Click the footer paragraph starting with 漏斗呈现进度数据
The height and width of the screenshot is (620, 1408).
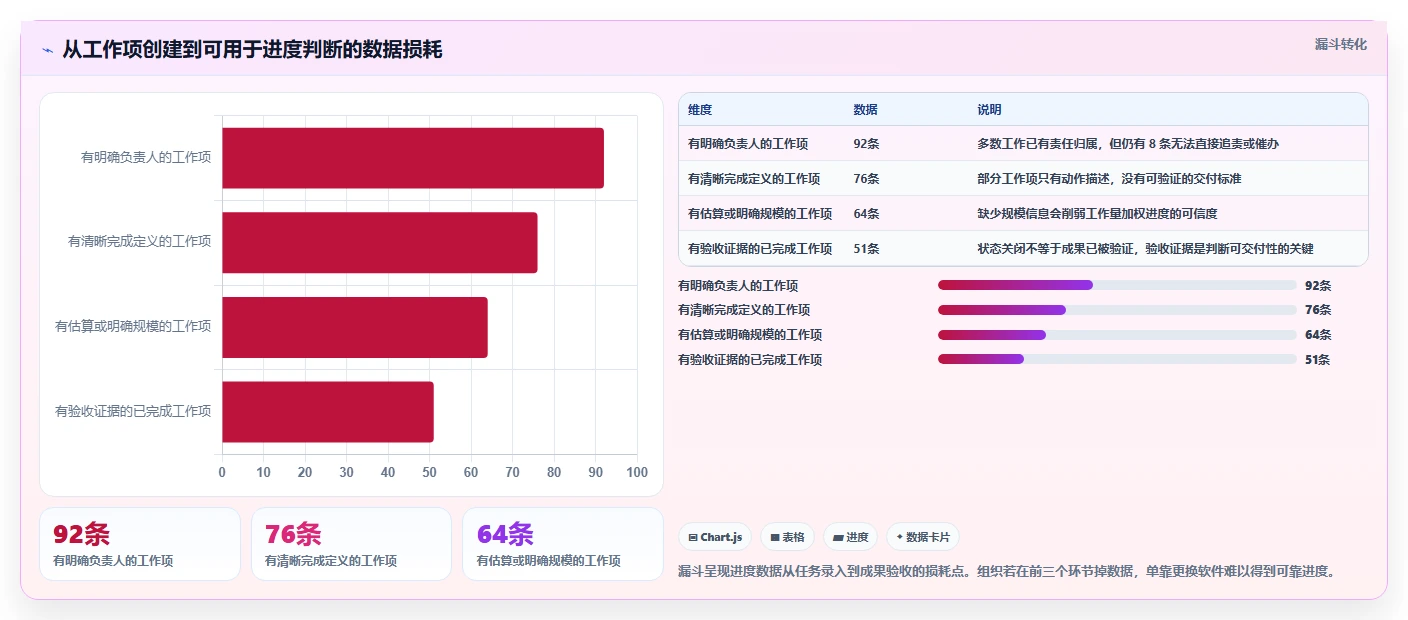pos(1007,572)
